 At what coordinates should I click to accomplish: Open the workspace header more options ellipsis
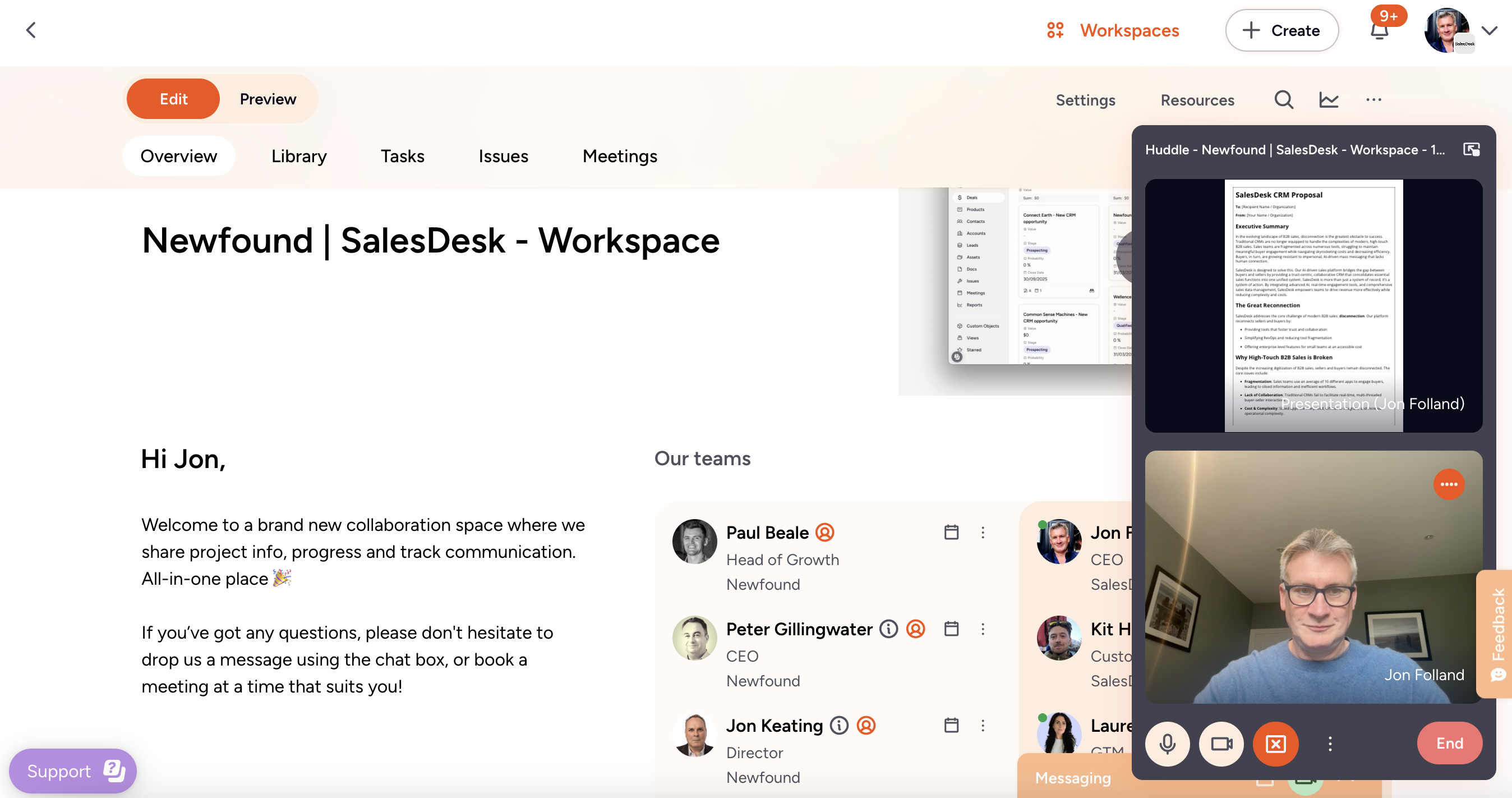1373,100
